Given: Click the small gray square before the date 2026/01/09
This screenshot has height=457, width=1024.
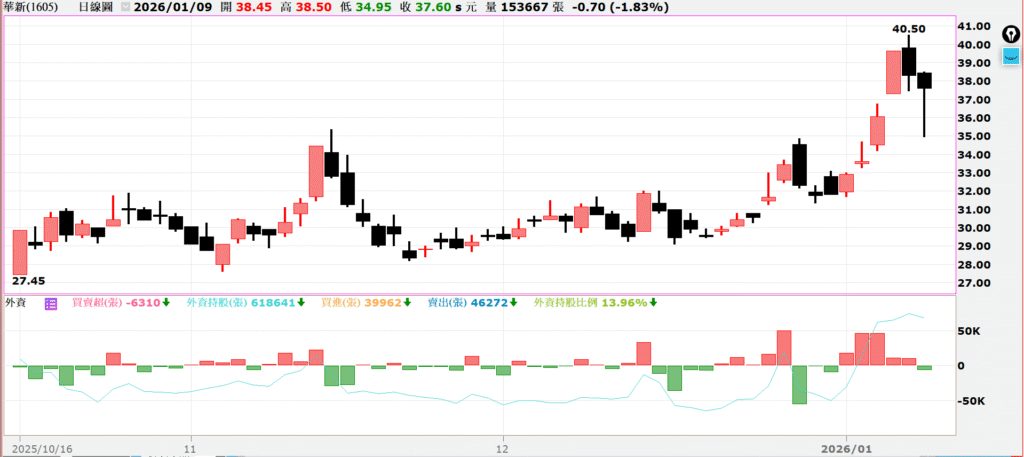Looking at the screenshot, I should click(125, 7).
